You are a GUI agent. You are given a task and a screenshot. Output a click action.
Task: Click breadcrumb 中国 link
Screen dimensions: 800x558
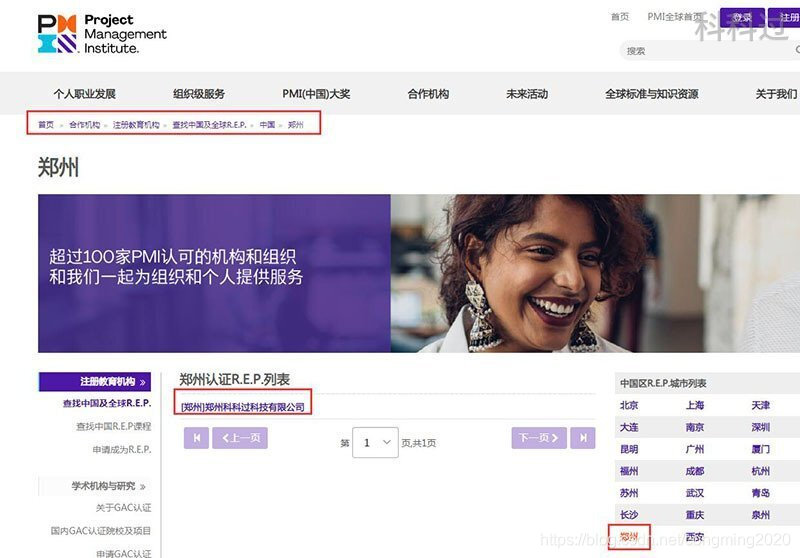pos(267,124)
